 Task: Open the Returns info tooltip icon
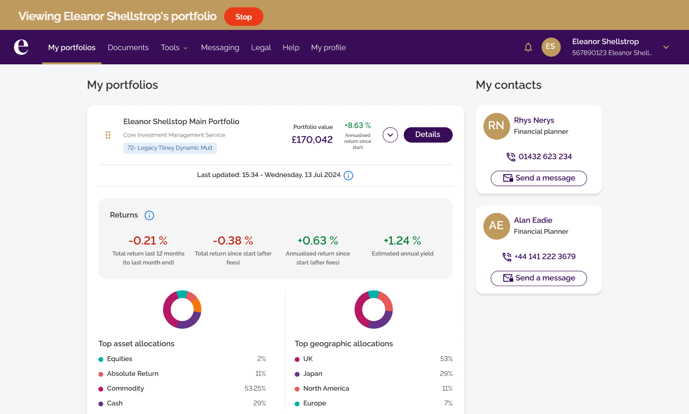[x=149, y=215]
